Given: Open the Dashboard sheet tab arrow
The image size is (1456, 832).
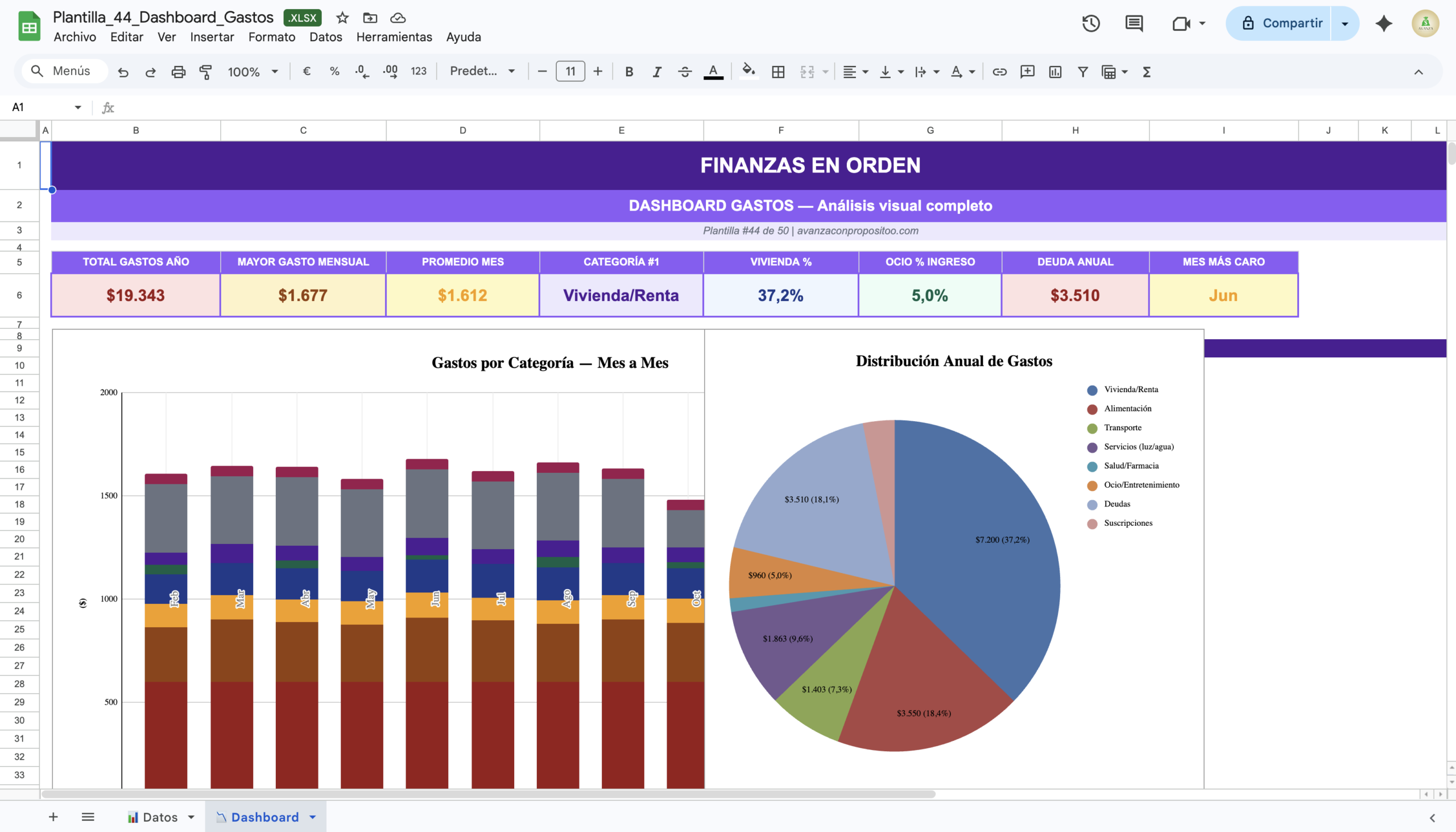Looking at the screenshot, I should (x=313, y=817).
